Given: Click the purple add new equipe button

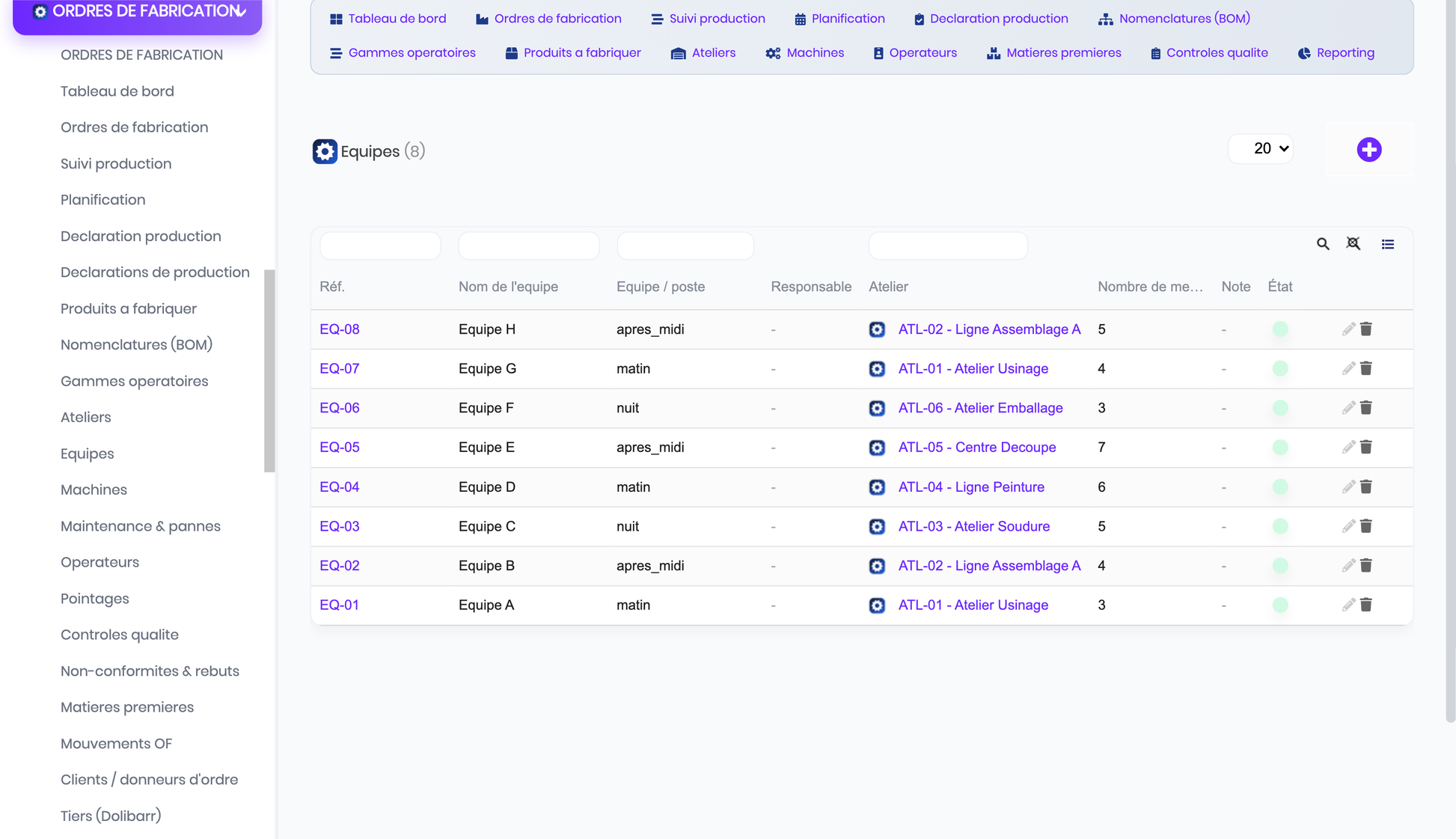Looking at the screenshot, I should pos(1368,150).
